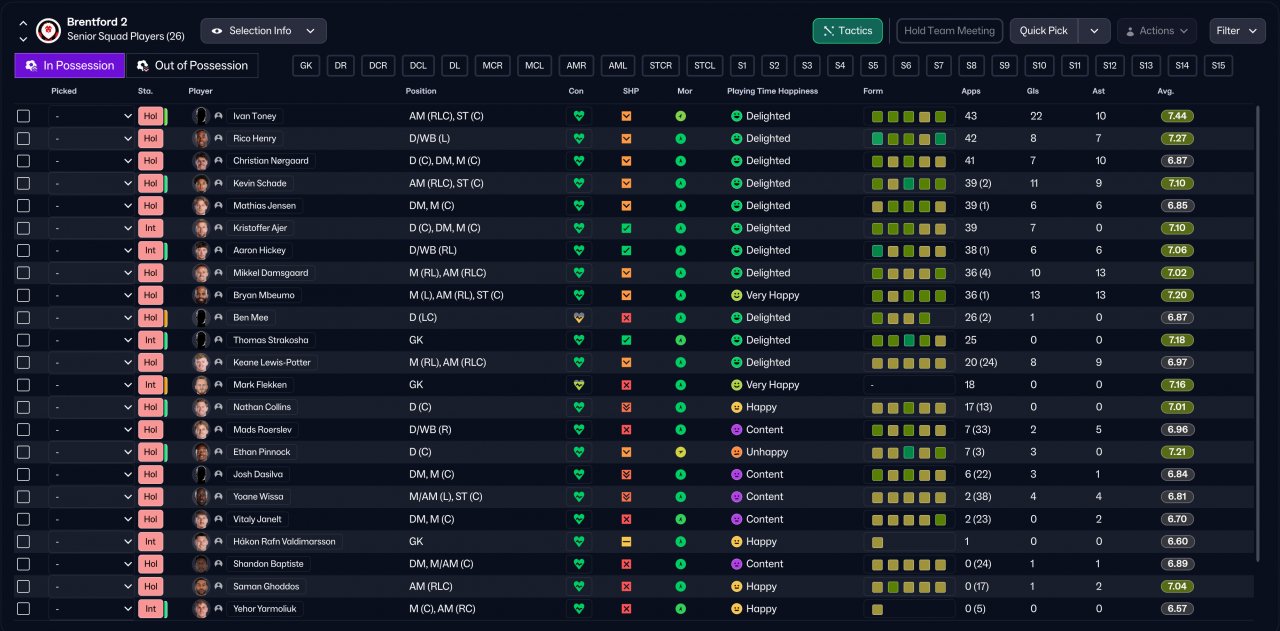
Task: Click Ben Mee's red match sharpness icon
Action: coord(626,317)
